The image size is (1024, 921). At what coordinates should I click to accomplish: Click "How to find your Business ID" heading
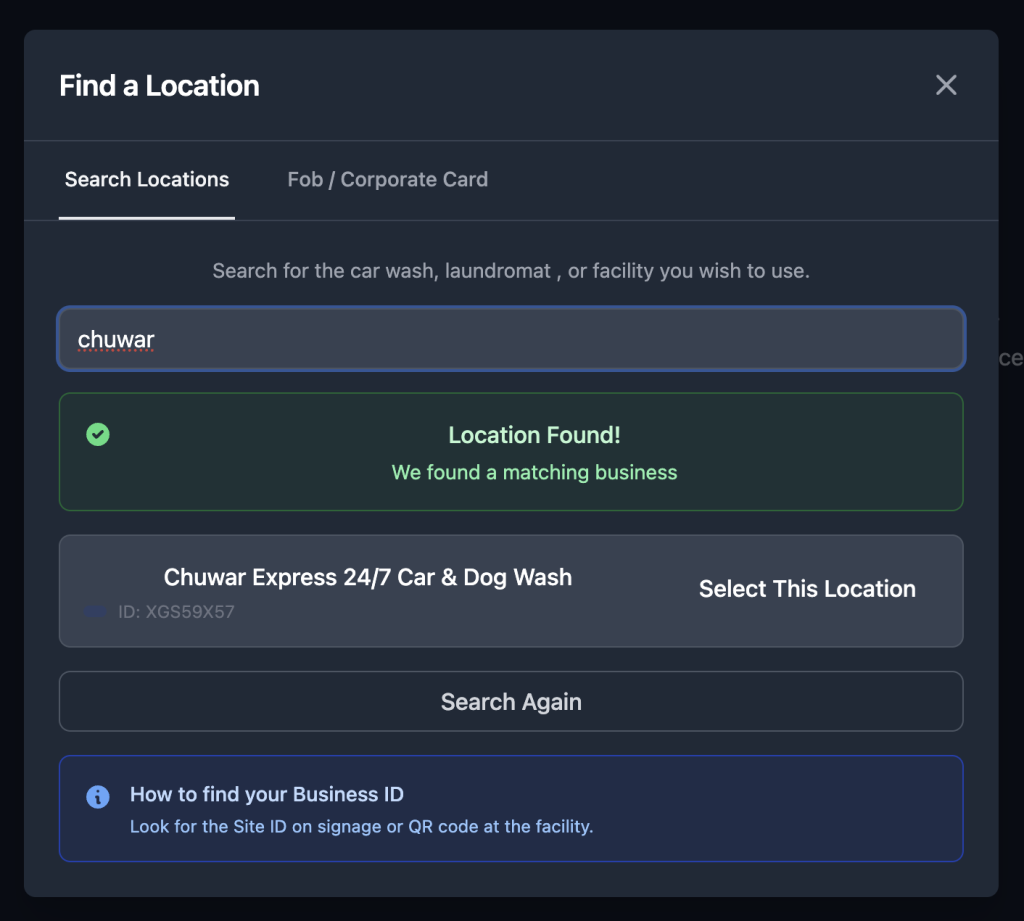267,795
